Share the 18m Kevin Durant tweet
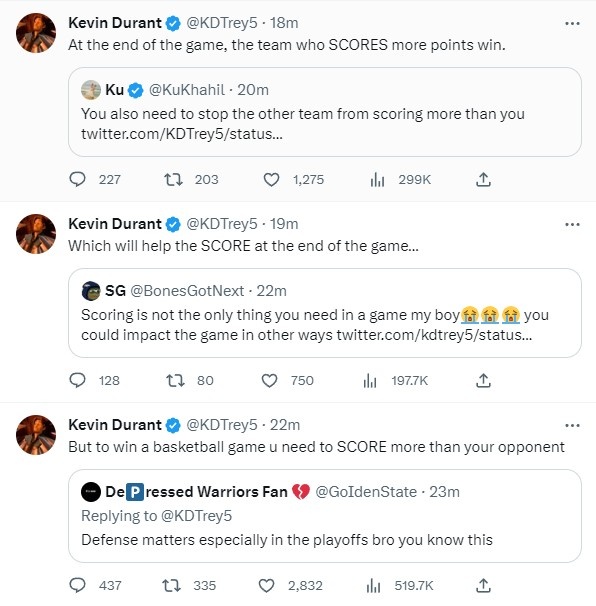Image resolution: width=596 pixels, height=606 pixels. click(483, 180)
